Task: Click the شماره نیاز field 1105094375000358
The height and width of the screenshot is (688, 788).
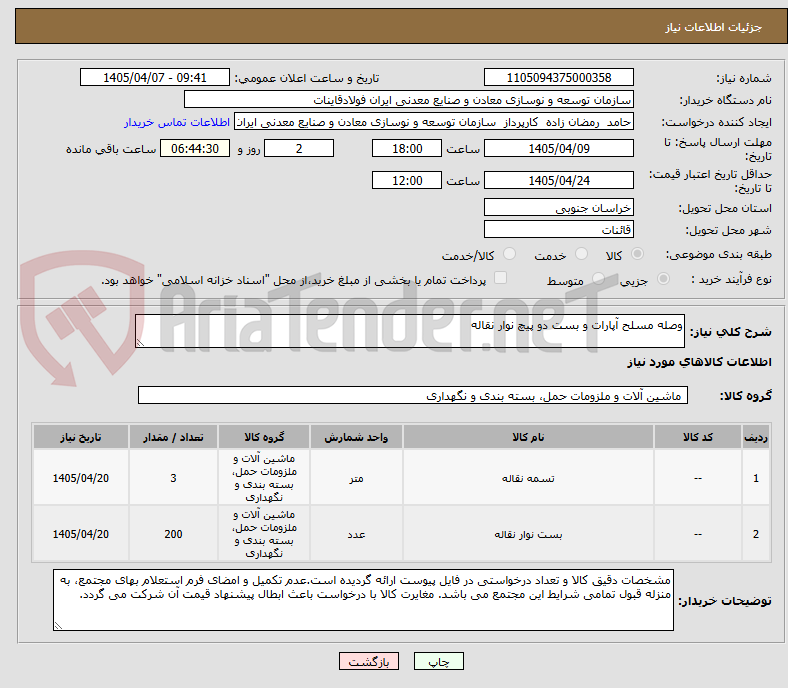Action: pyautogui.click(x=558, y=77)
